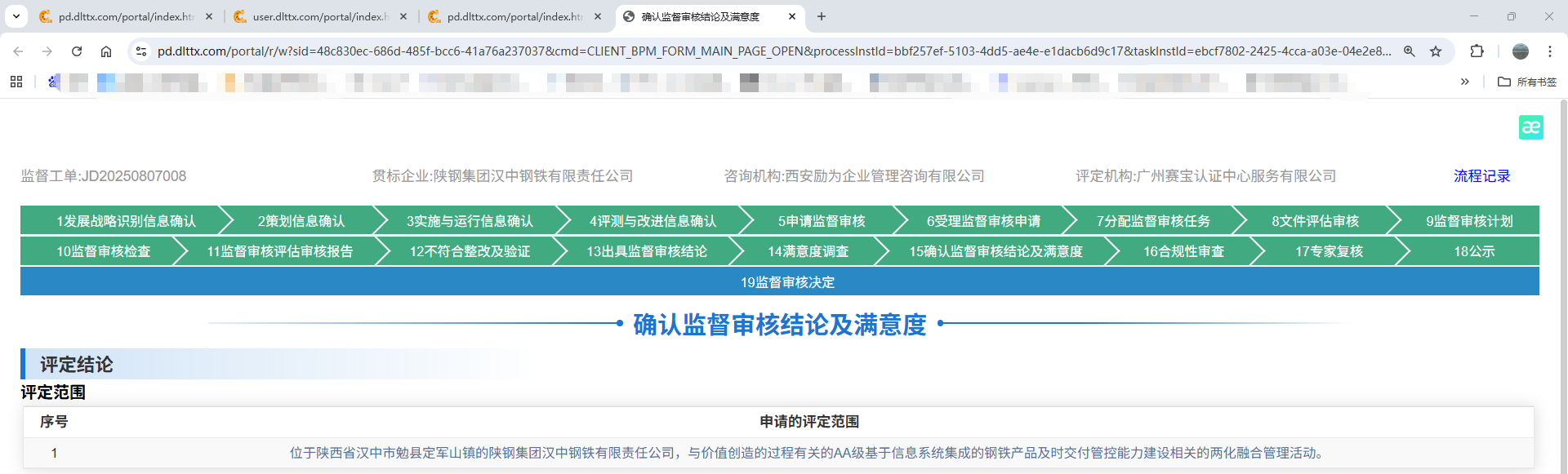Screen dimensions: 1568x474
Task: Reload the current page
Action: click(77, 51)
